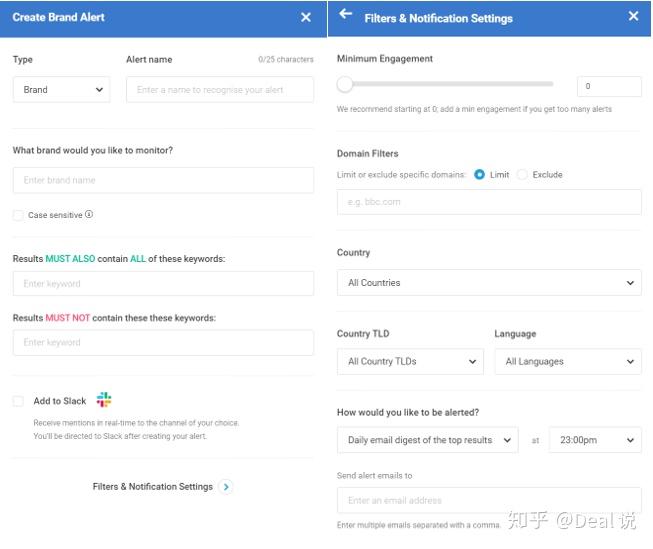Open the alert Type dropdown
The width and height of the screenshot is (653, 549).
click(61, 90)
